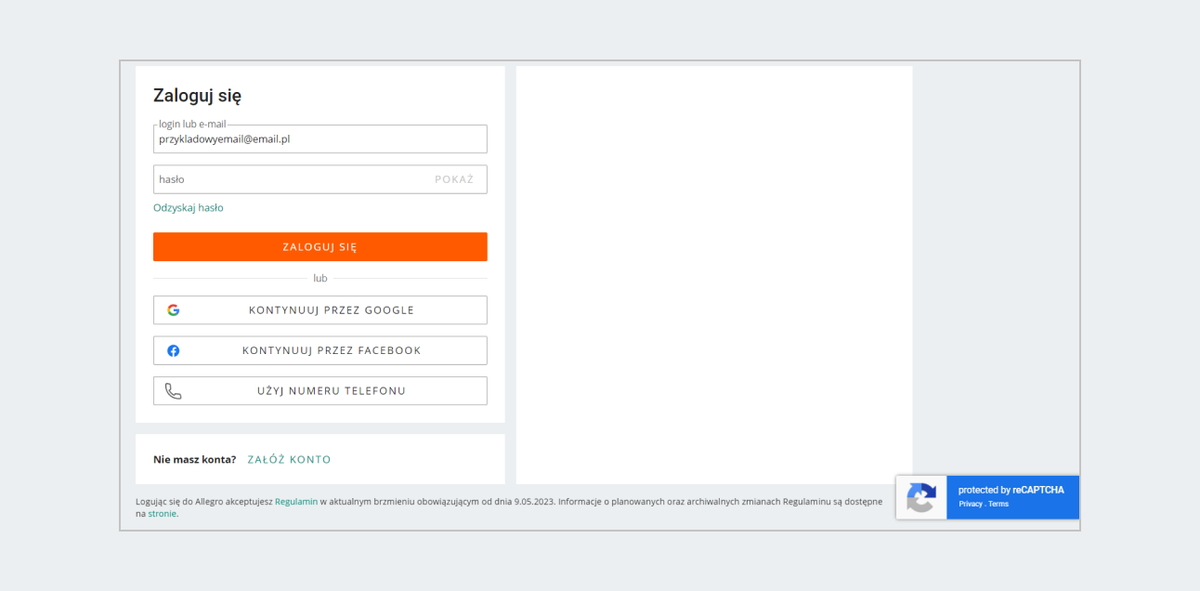The image size is (1200, 591).
Task: Continue with KONTYNUUJ PRZEZ FACEBOOK
Action: (x=320, y=351)
